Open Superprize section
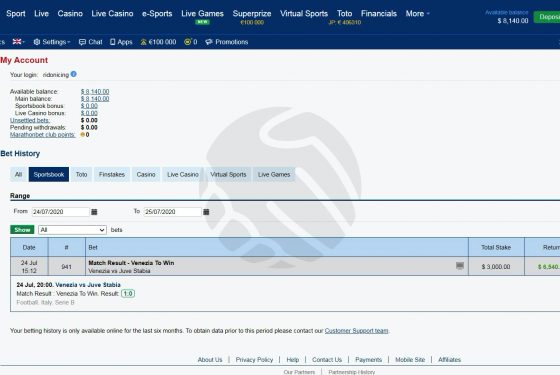This screenshot has height=375, width=560. tap(252, 14)
